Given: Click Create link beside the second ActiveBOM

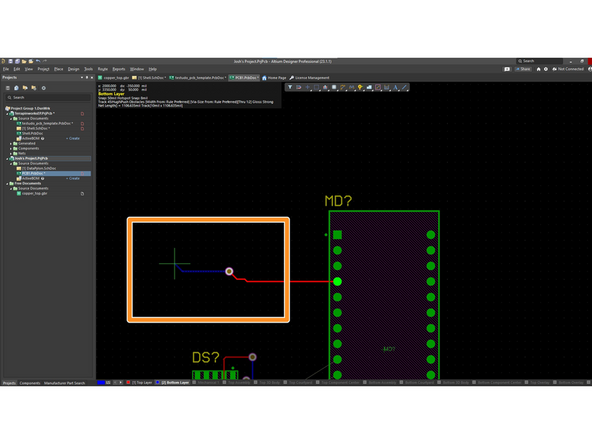Looking at the screenshot, I should 73,178.
